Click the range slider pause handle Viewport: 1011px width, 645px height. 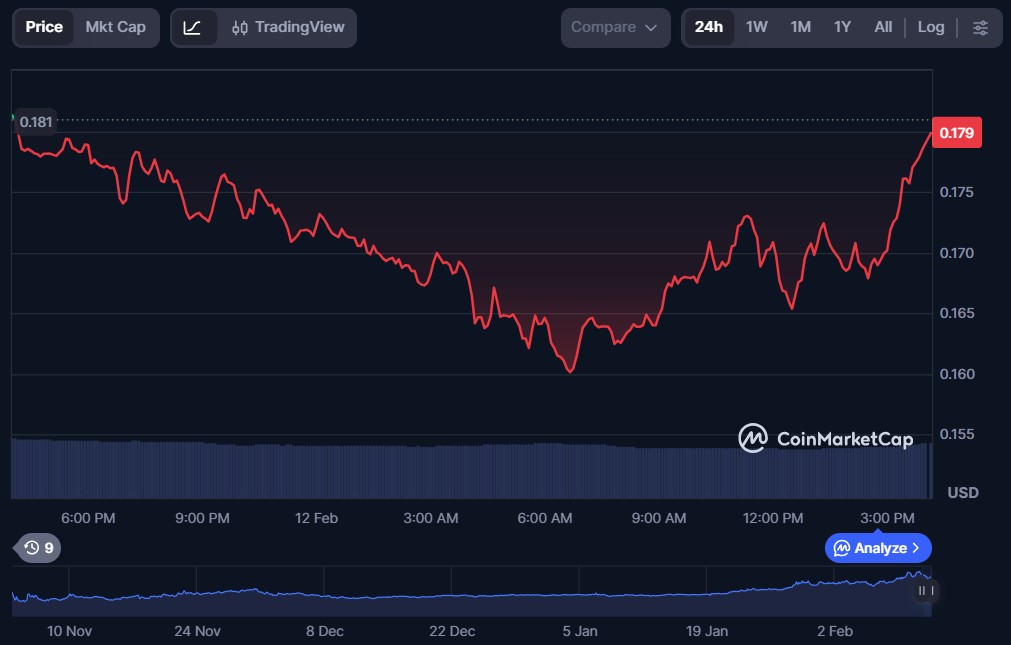tap(926, 590)
